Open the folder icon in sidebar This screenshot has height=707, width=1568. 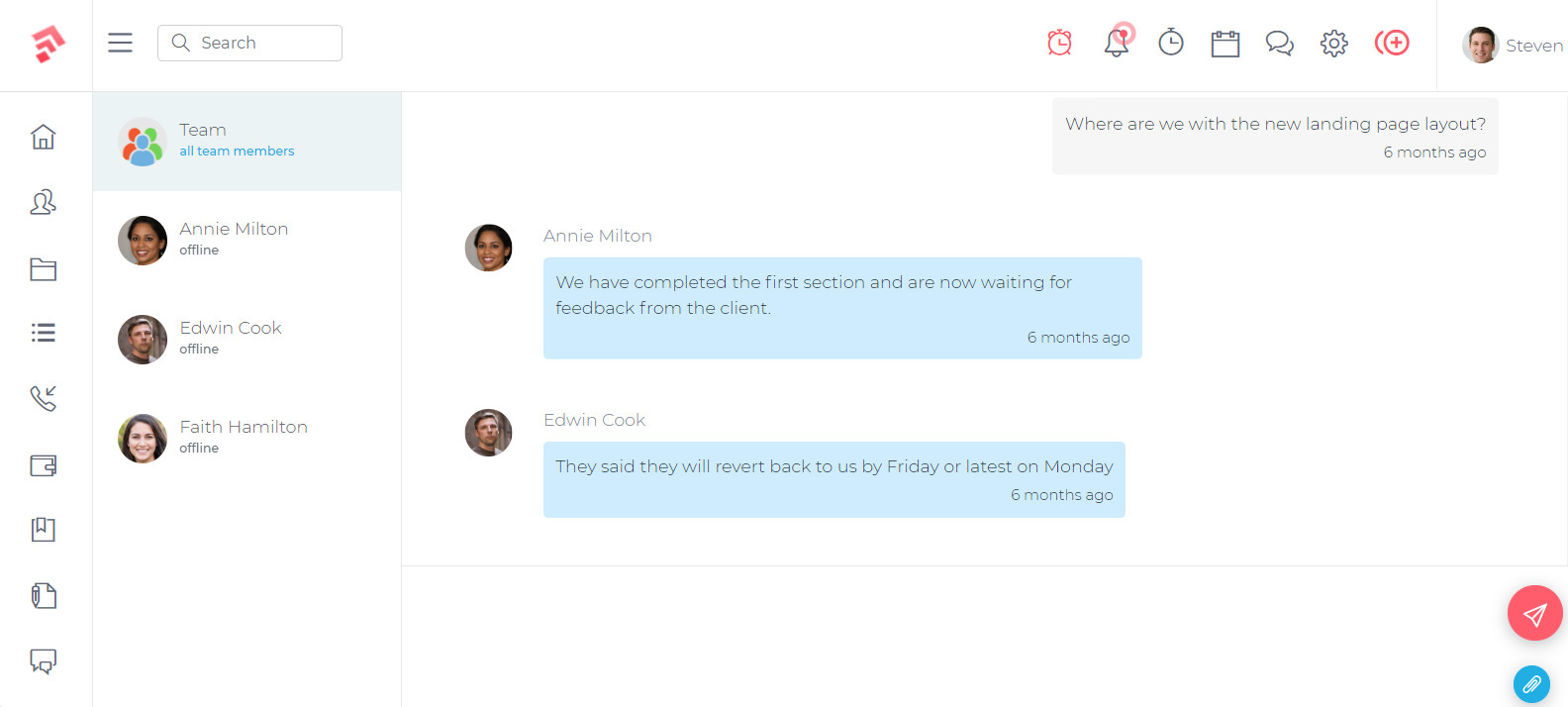[x=43, y=269]
